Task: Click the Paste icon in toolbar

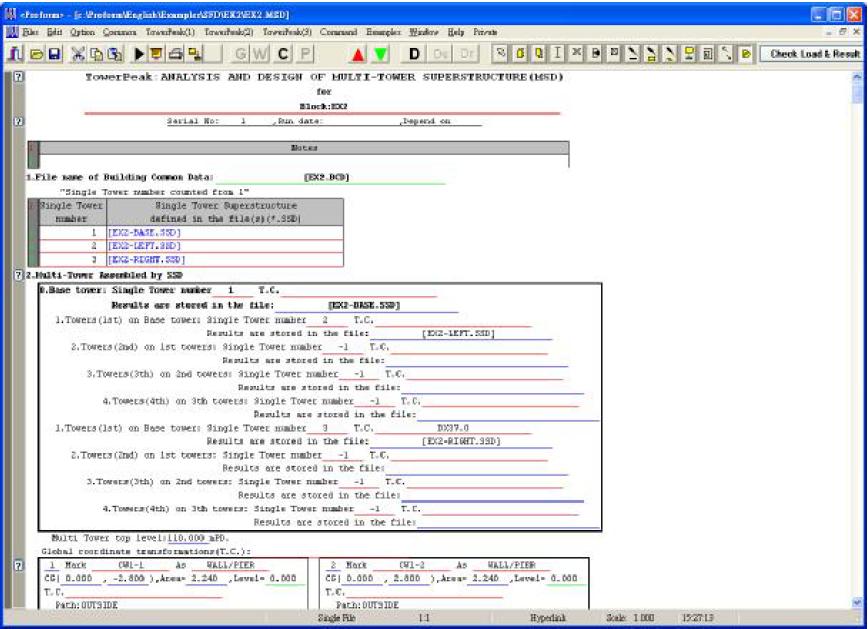Action: tap(115, 54)
